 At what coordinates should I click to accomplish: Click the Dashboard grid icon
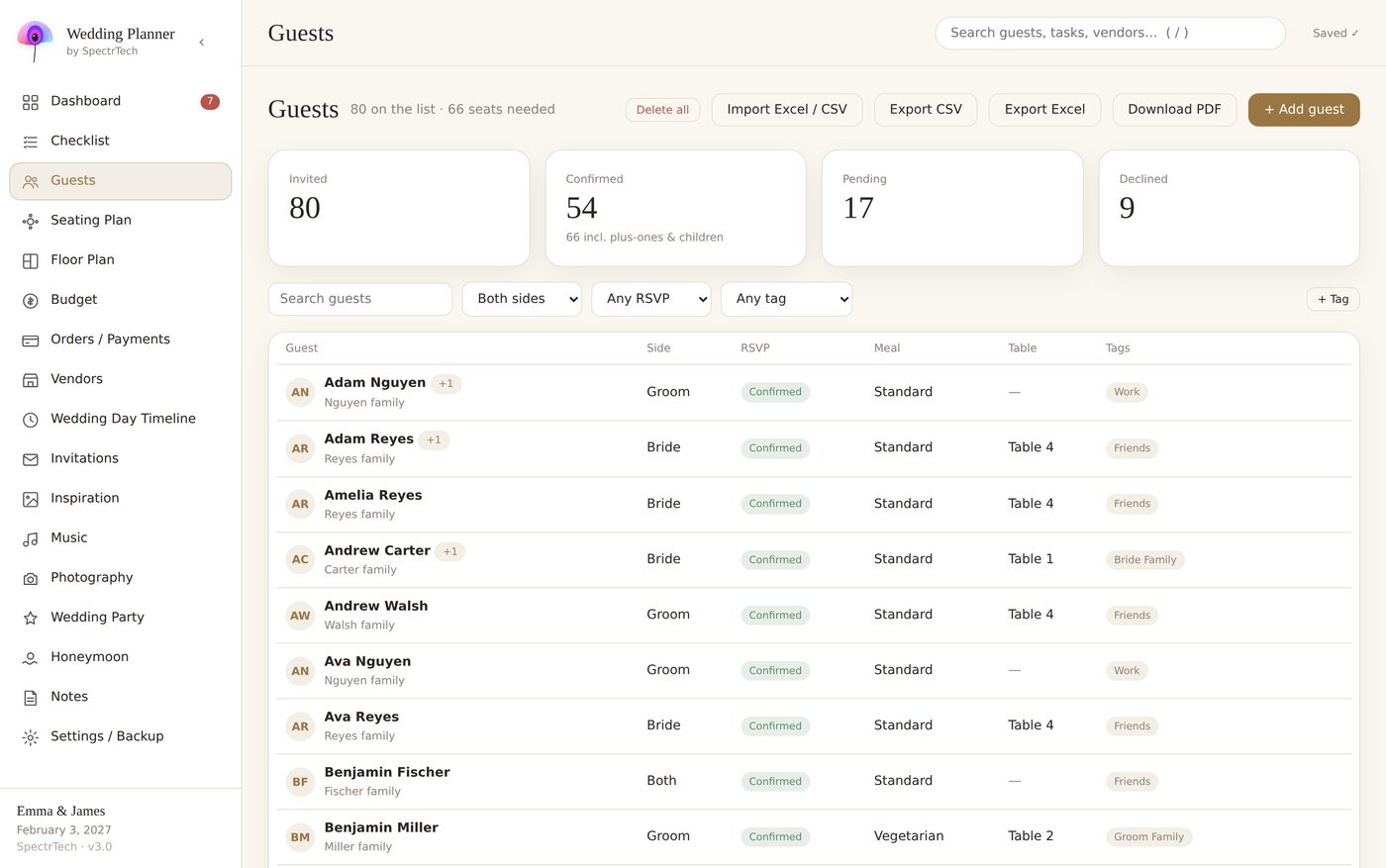tap(31, 102)
